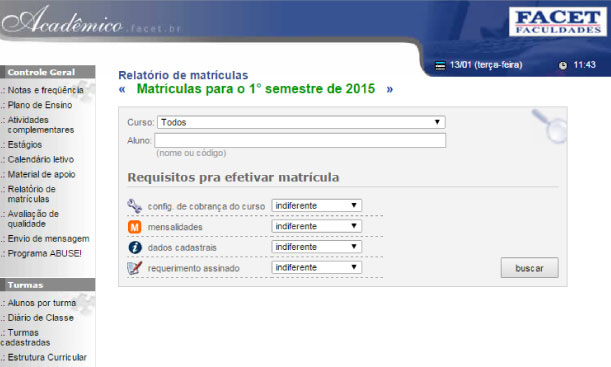Go to next semester with » arrow

click(x=390, y=89)
